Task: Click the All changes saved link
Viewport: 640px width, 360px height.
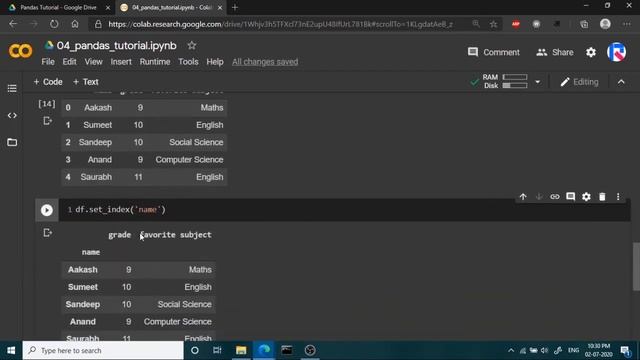Action: click(x=265, y=62)
